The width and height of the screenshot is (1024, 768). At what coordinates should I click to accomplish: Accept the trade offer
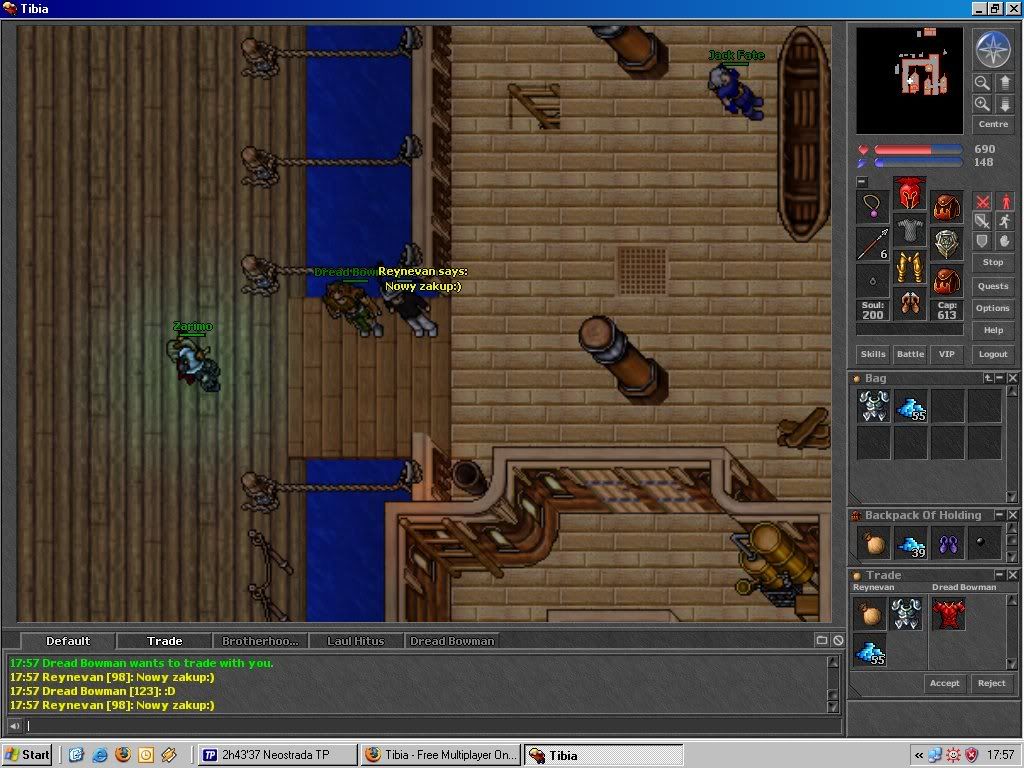pos(944,683)
